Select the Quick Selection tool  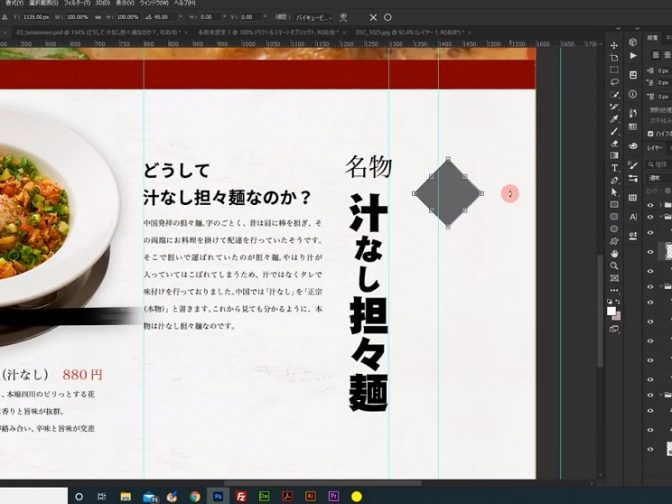pos(614,94)
